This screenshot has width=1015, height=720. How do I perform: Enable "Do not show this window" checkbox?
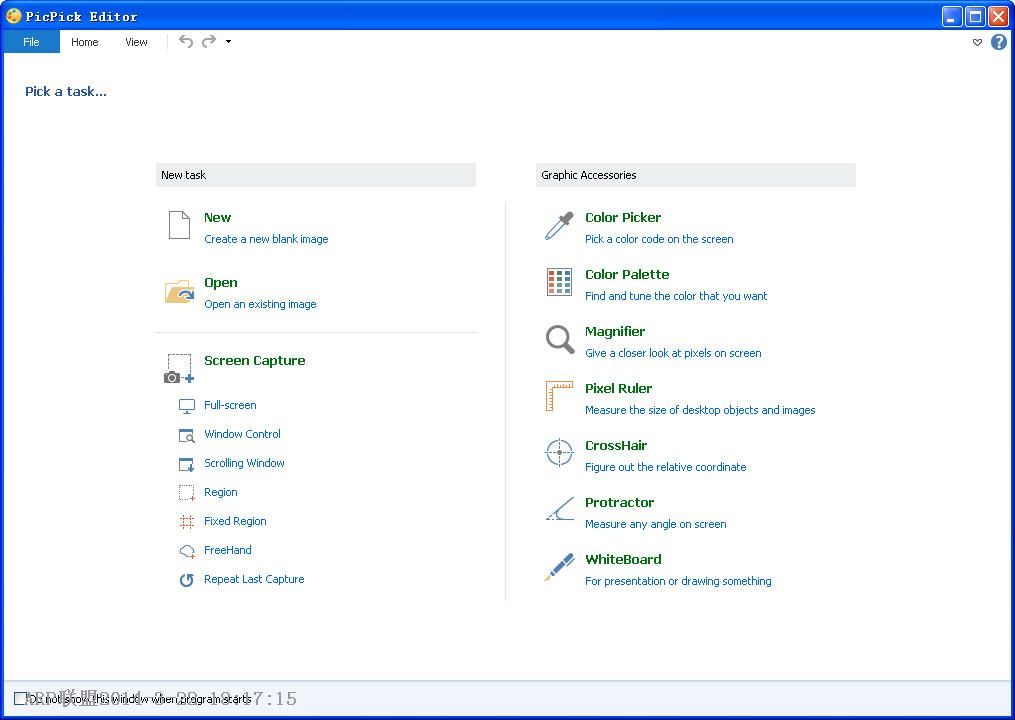21,698
